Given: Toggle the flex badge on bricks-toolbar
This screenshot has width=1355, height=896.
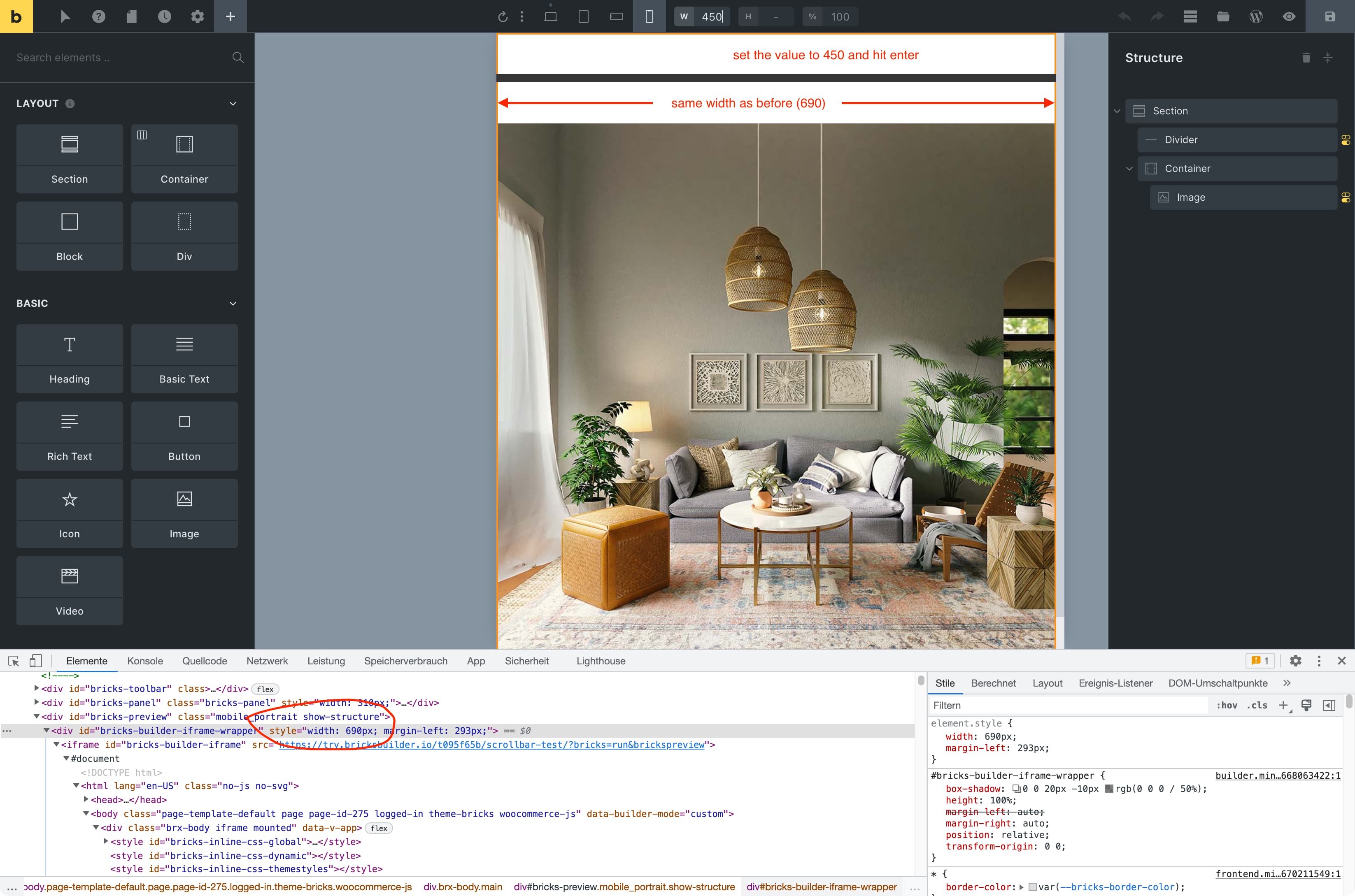Looking at the screenshot, I should pos(265,689).
